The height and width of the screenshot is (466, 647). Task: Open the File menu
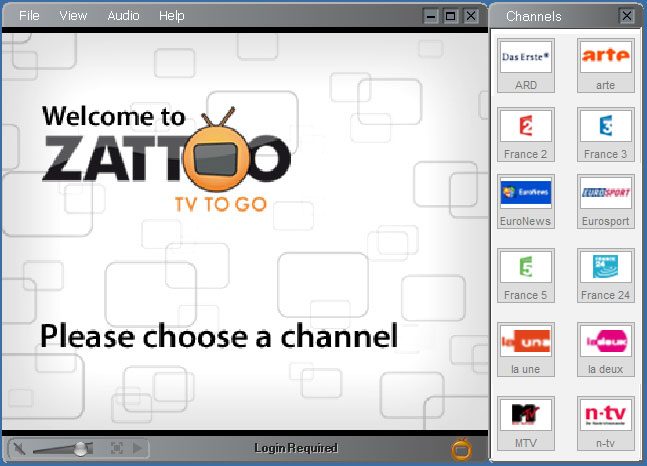29,16
